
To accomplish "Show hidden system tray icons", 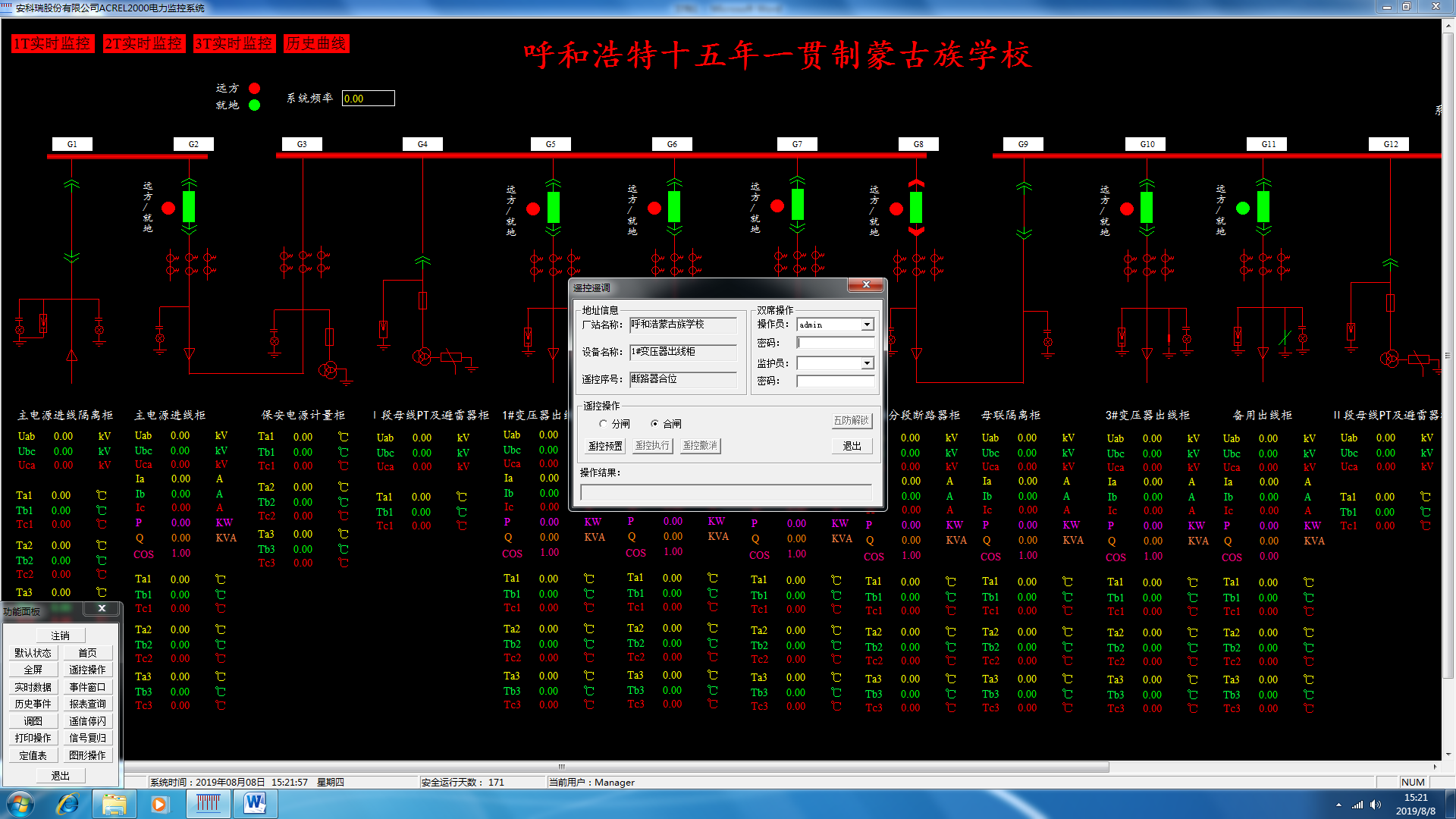I will pyautogui.click(x=1338, y=805).
